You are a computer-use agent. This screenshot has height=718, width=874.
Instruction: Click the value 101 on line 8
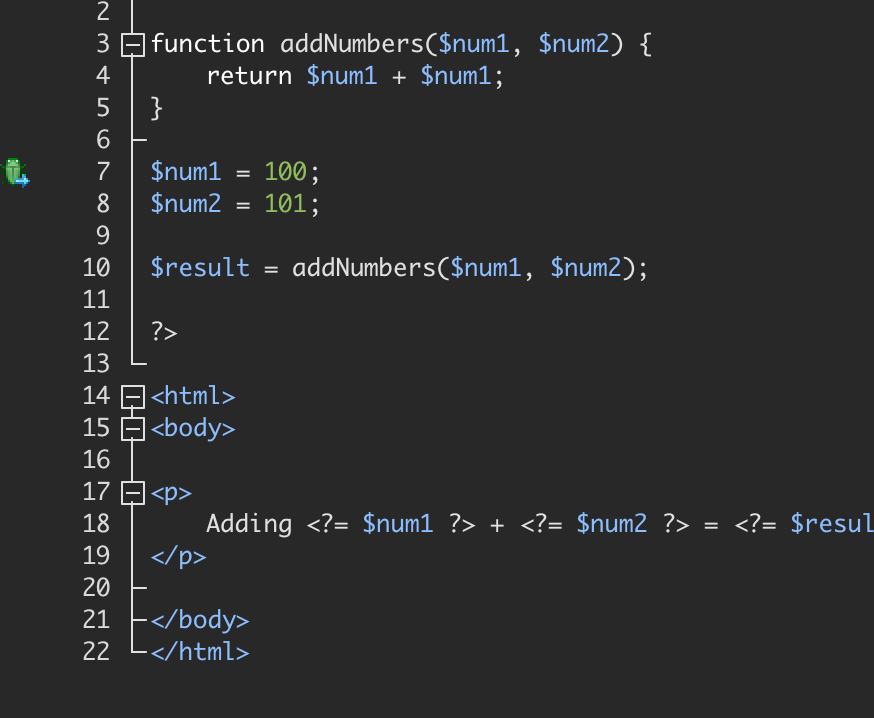(x=285, y=203)
